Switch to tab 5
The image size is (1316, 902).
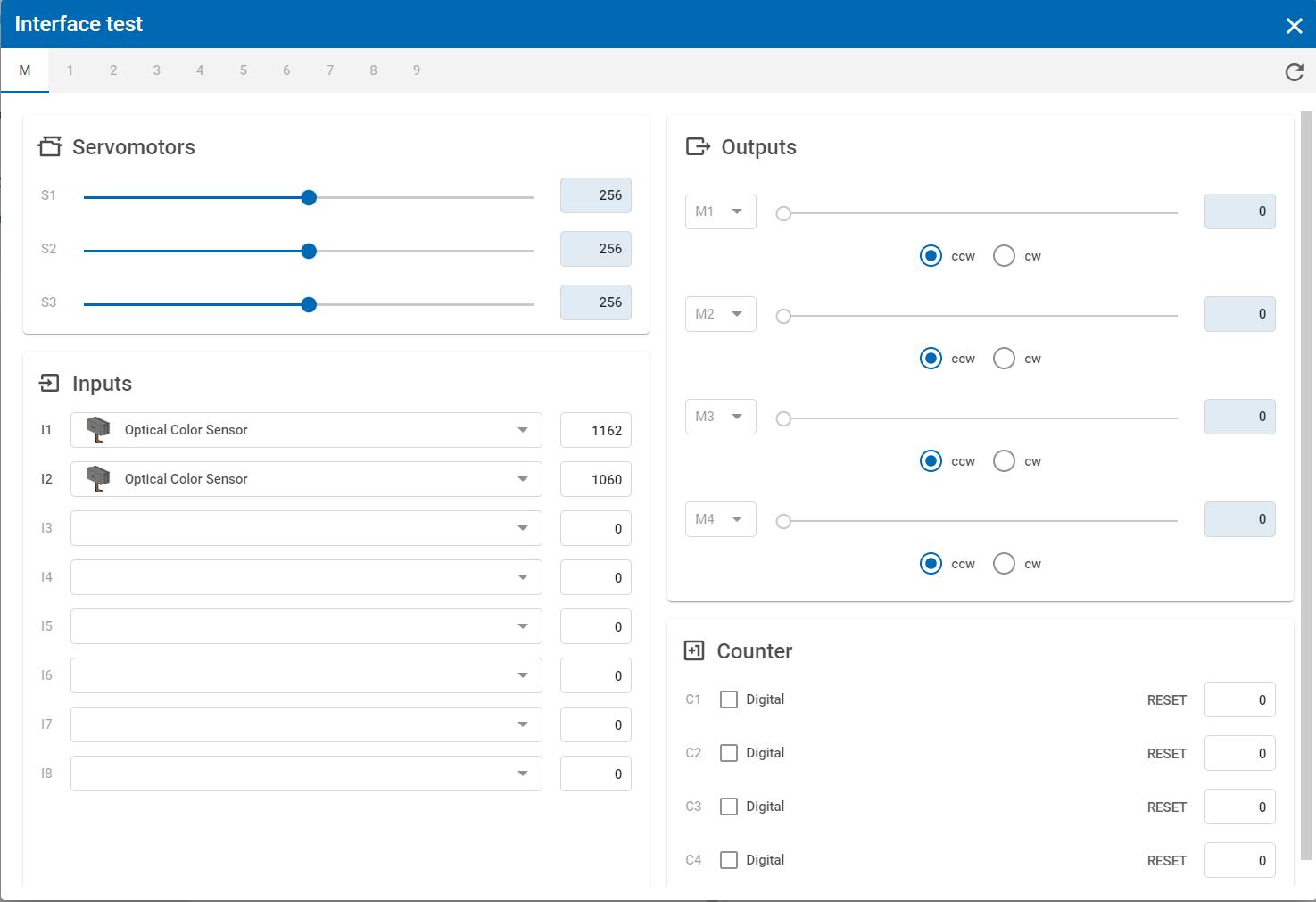pos(243,70)
